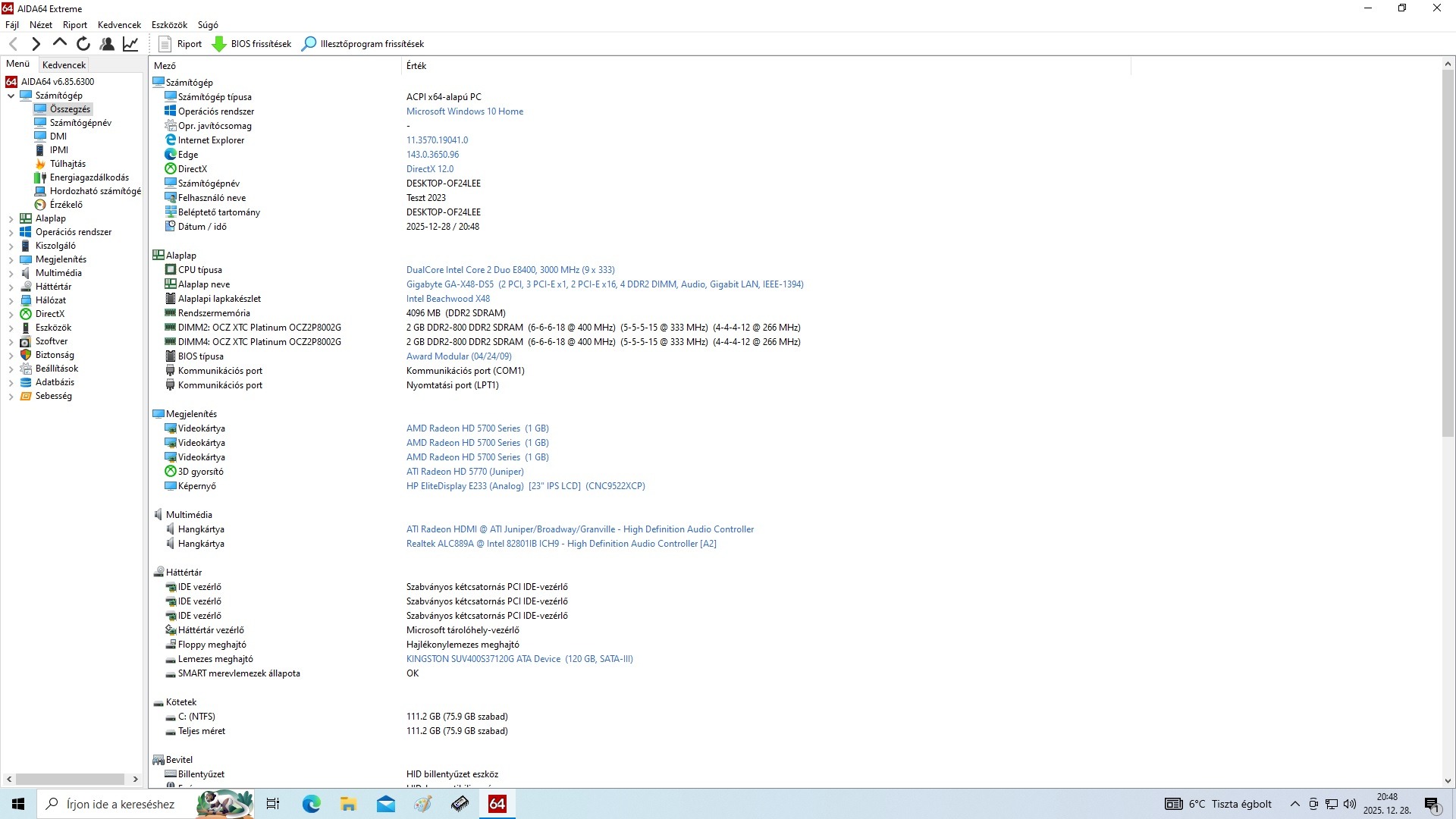This screenshot has height=819, width=1456.
Task: Expand the Alaplap tree node
Action: tap(11, 218)
